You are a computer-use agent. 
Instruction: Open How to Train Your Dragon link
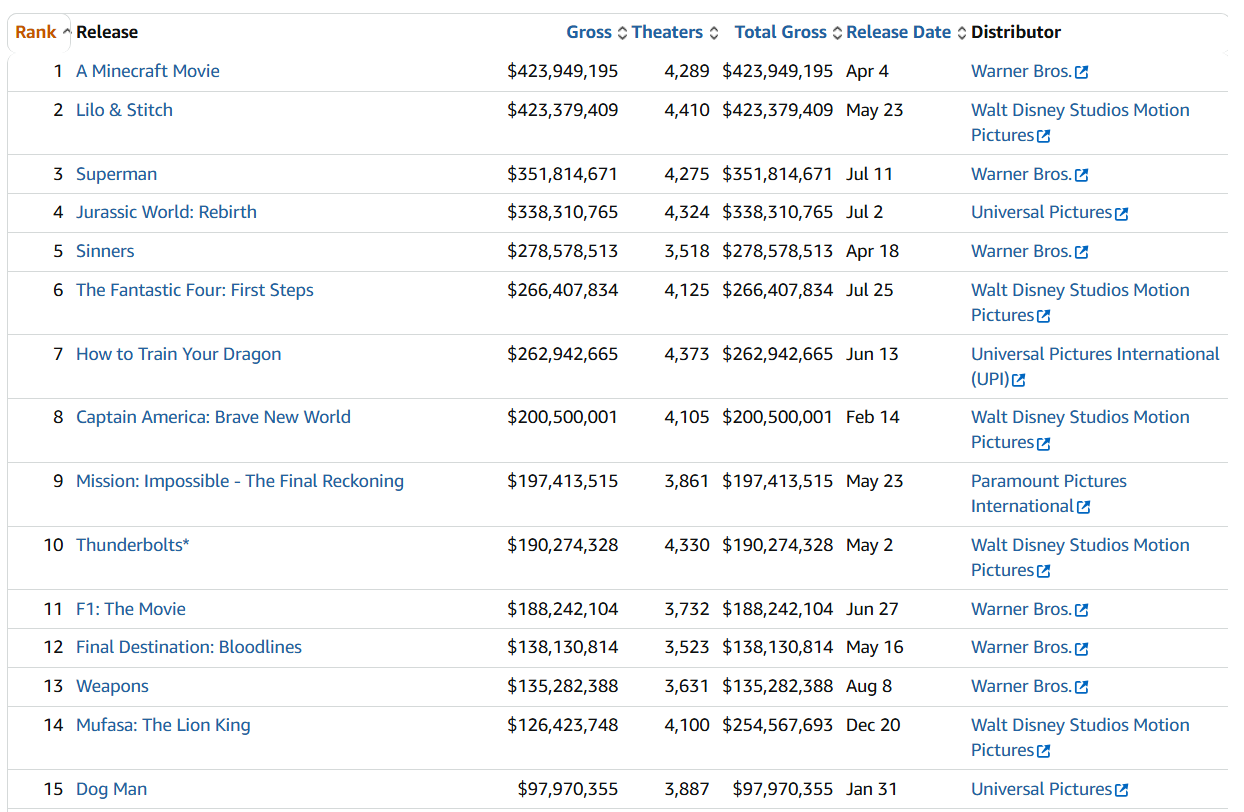point(179,354)
